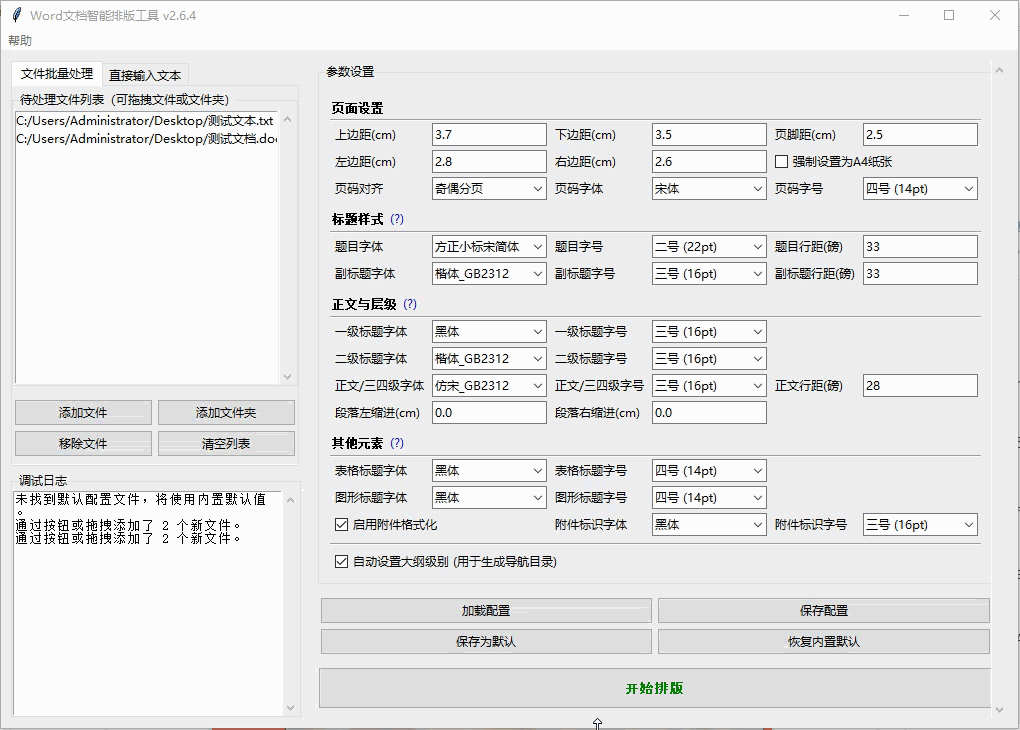The image size is (1020, 730).
Task: Click 右边距 input field
Action: tap(709, 161)
